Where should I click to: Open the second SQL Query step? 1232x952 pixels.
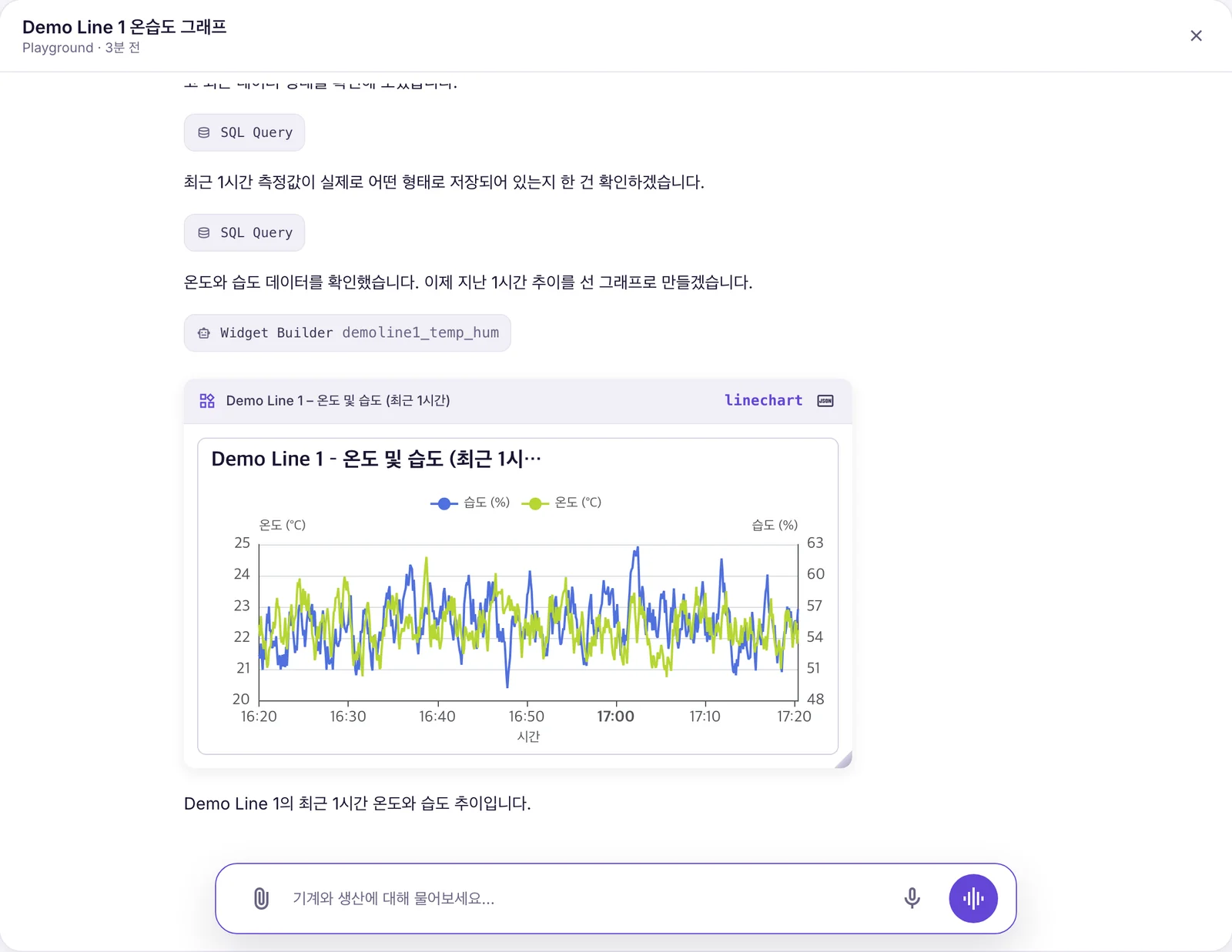244,232
